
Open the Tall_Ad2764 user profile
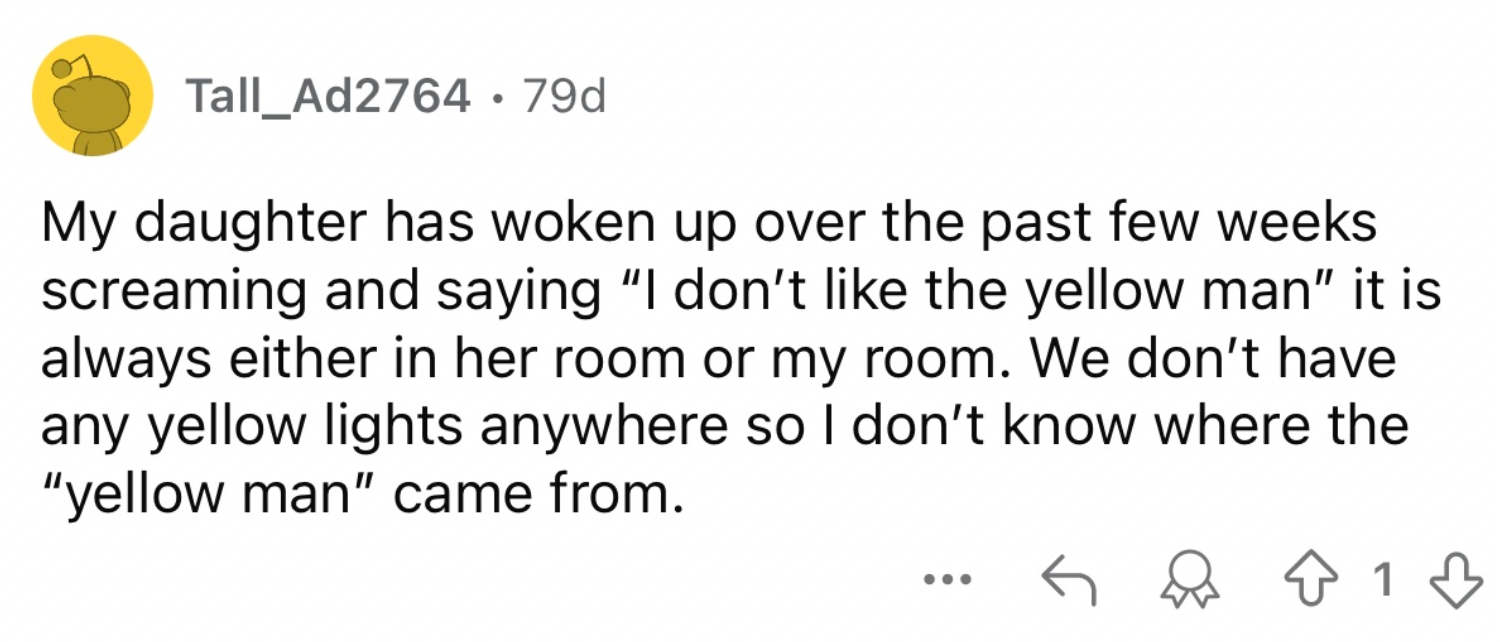[328, 96]
